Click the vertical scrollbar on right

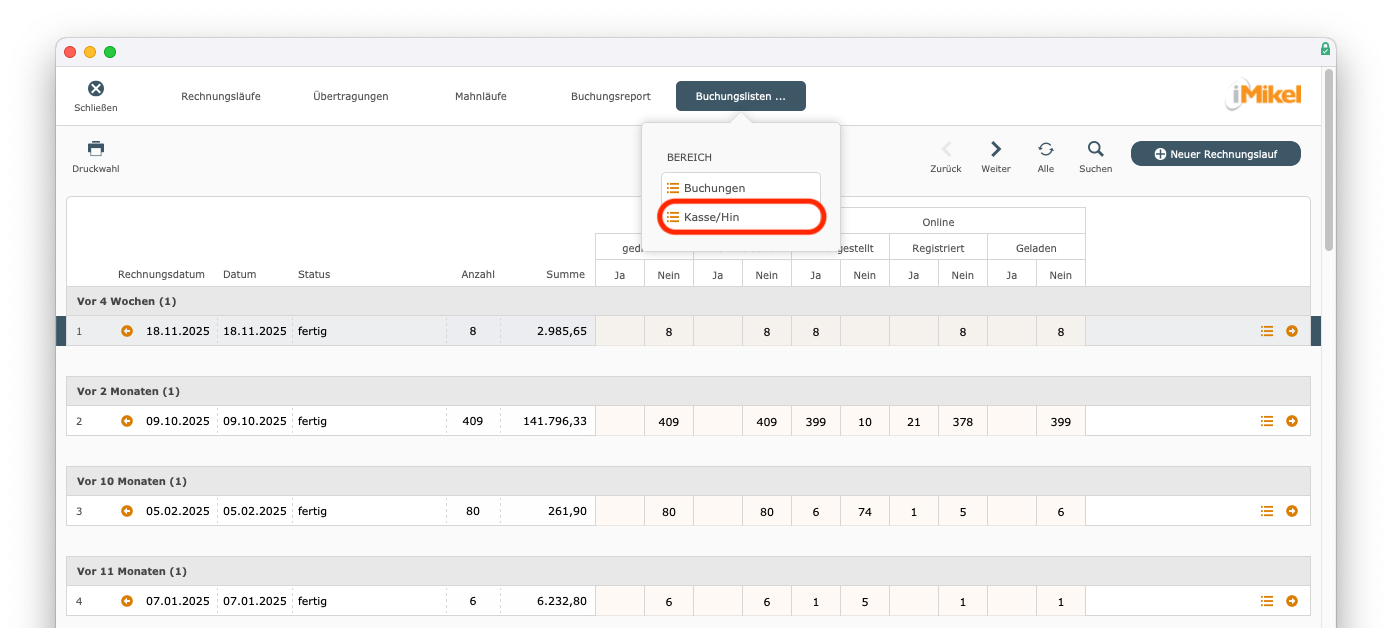(x=1328, y=160)
